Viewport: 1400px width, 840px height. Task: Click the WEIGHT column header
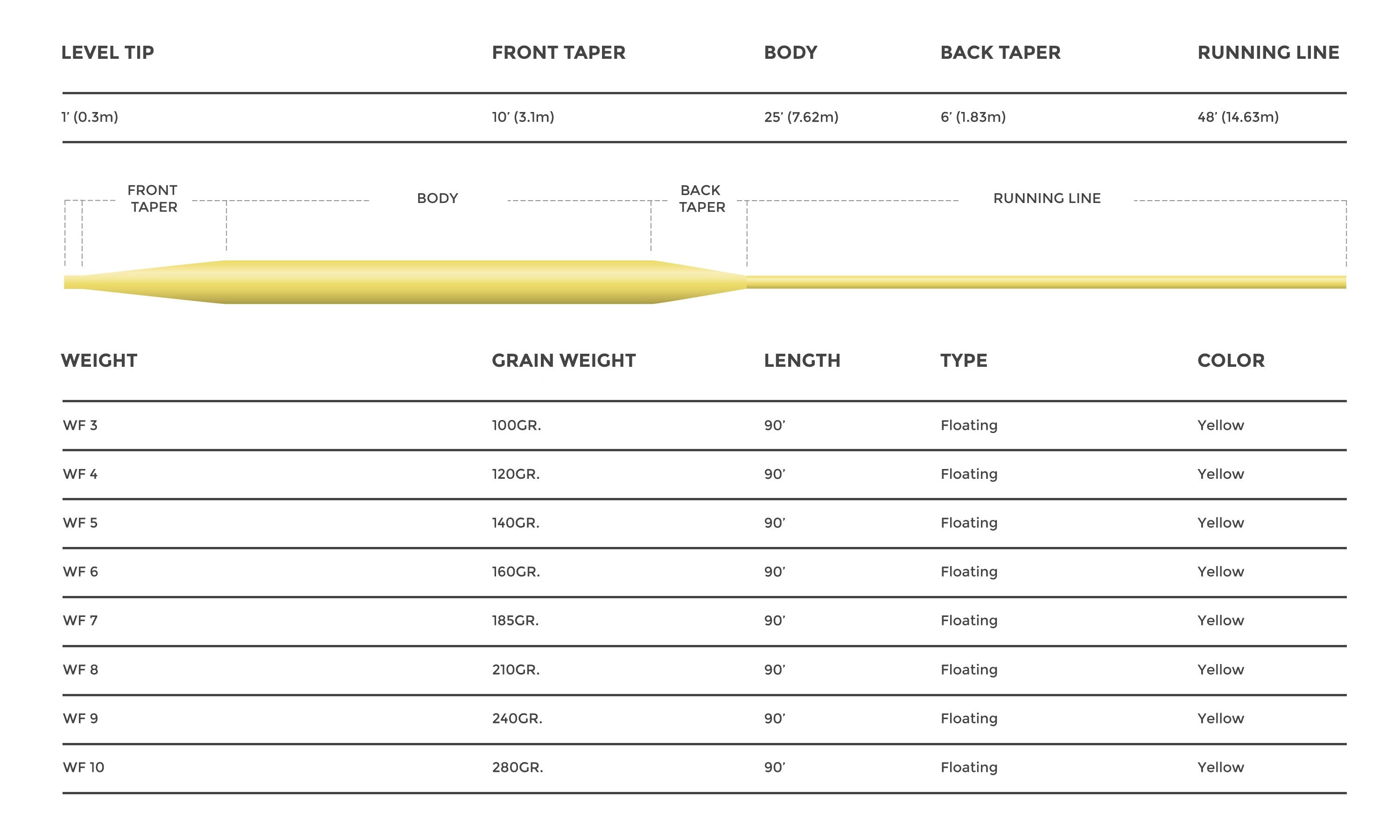pyautogui.click(x=99, y=361)
